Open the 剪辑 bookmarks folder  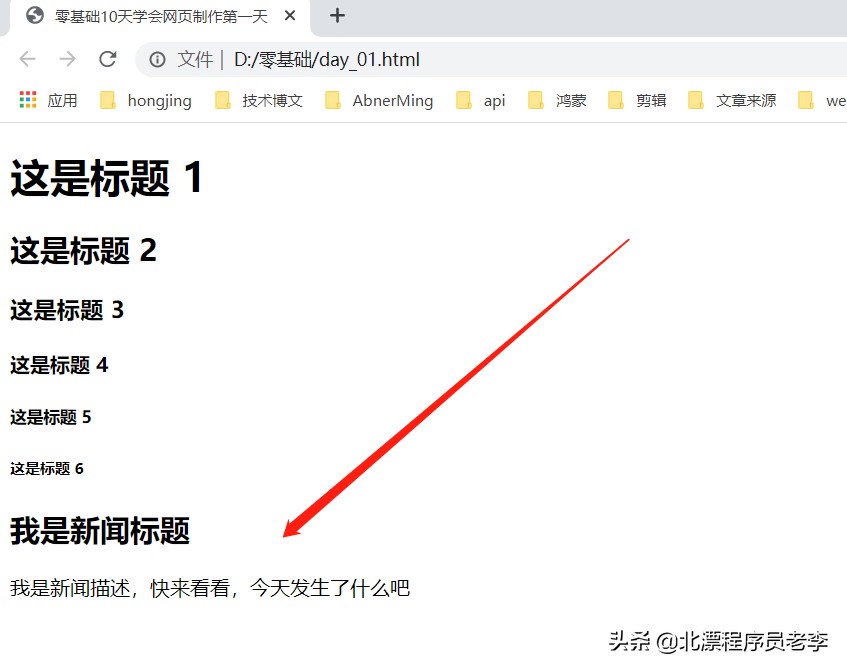(617, 100)
